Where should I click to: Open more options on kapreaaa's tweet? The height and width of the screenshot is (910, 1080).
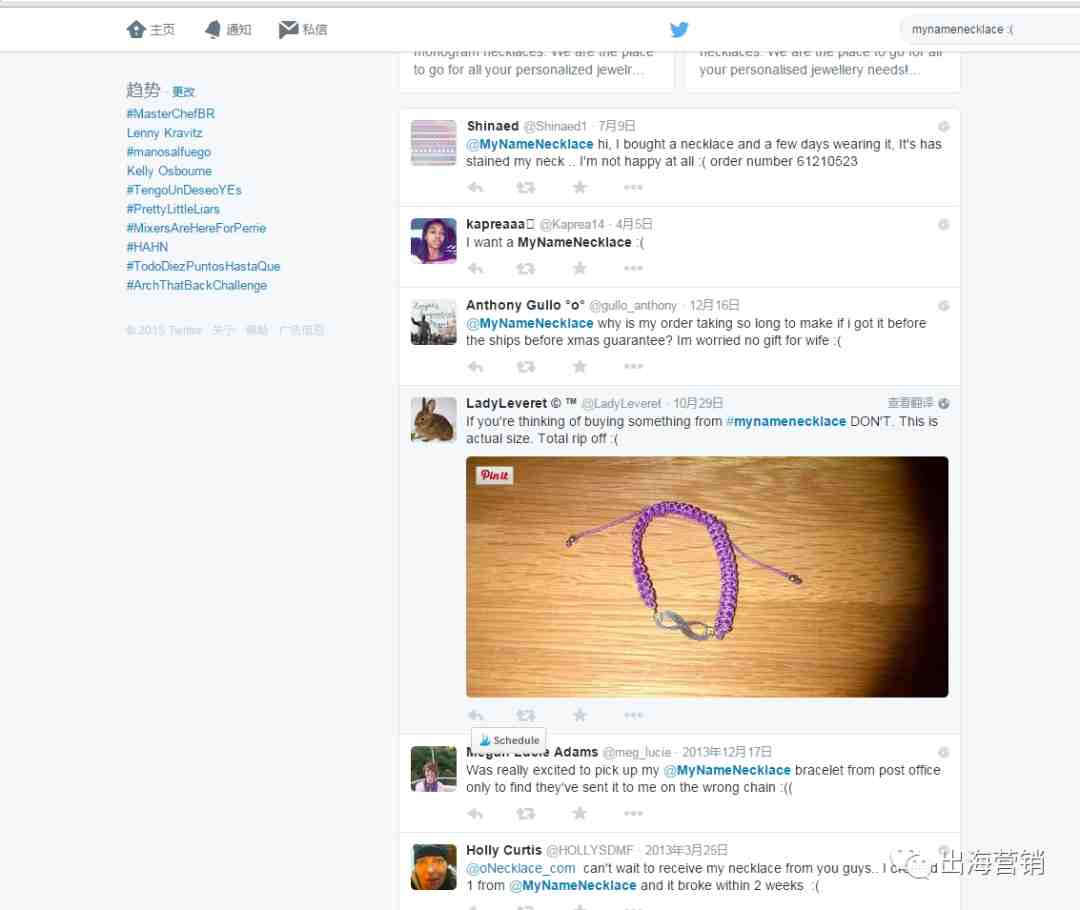633,269
